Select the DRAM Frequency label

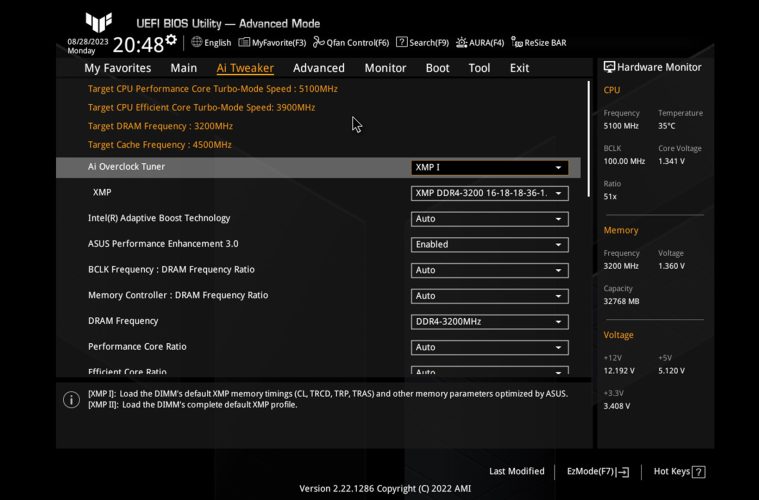pyautogui.click(x=123, y=320)
